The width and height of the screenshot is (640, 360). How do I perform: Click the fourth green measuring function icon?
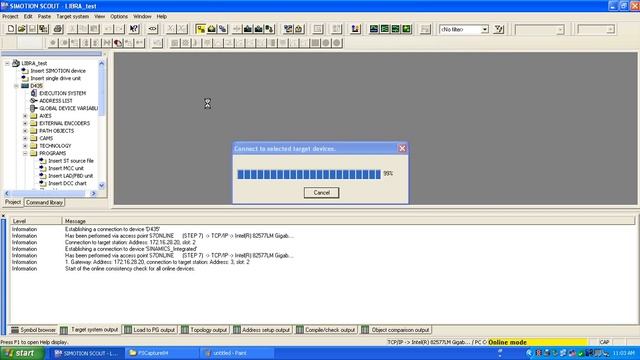pyautogui.click(x=406, y=29)
